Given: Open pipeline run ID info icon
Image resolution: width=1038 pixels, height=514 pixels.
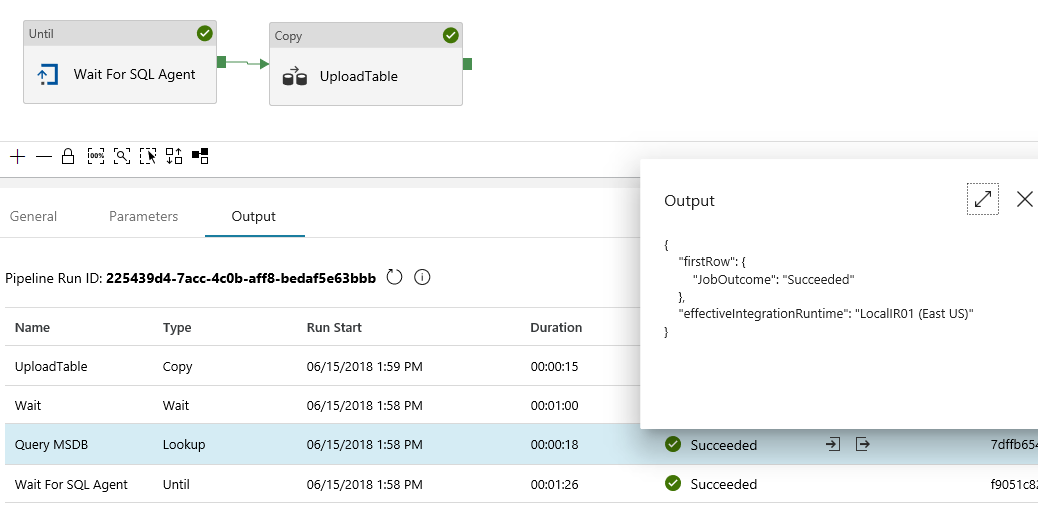Looking at the screenshot, I should pyautogui.click(x=422, y=277).
